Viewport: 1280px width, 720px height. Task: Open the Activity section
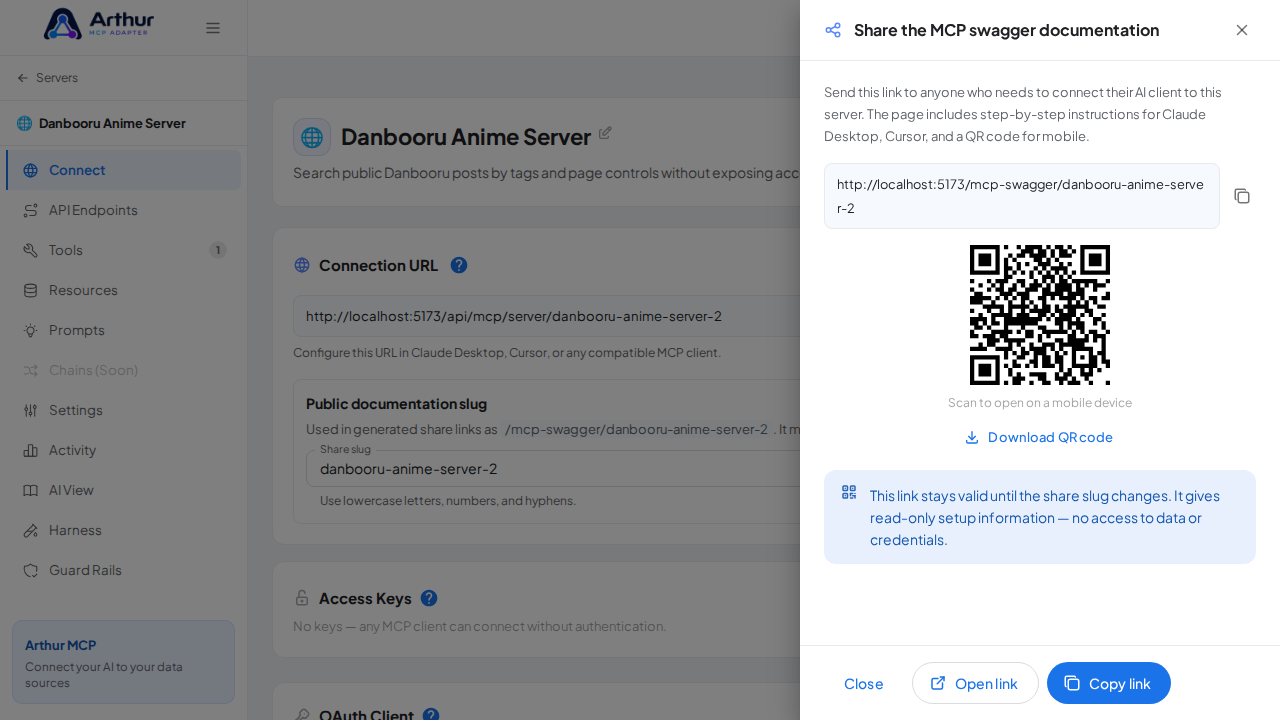coord(124,450)
